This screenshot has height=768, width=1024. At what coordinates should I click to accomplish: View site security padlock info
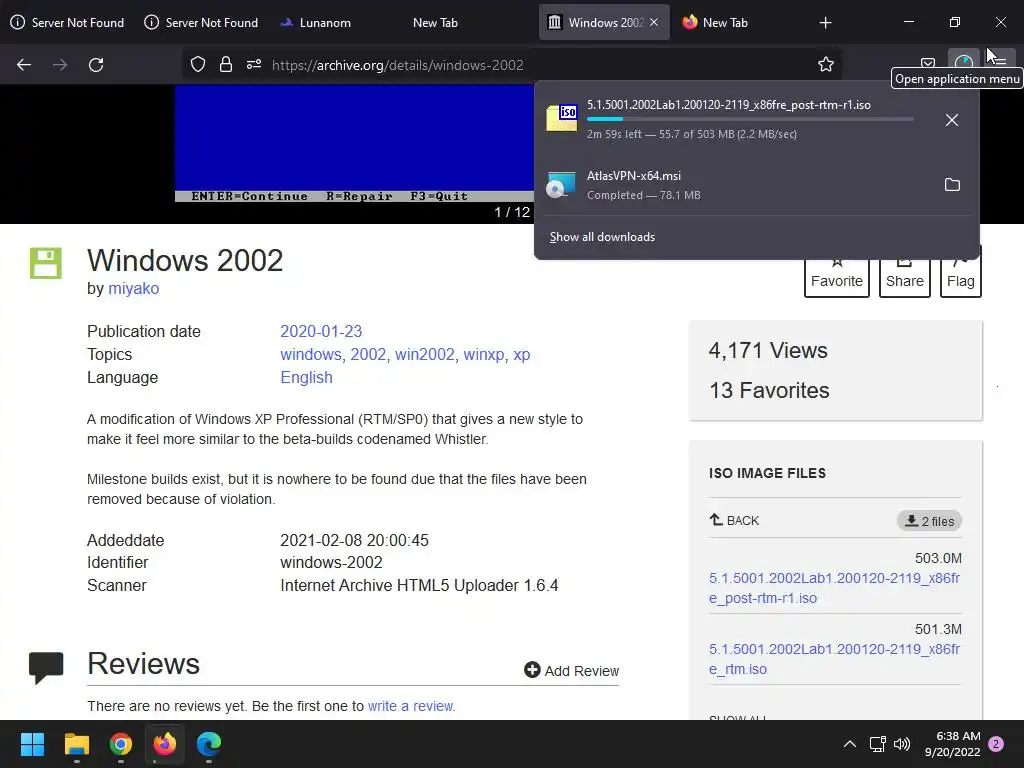[226, 65]
